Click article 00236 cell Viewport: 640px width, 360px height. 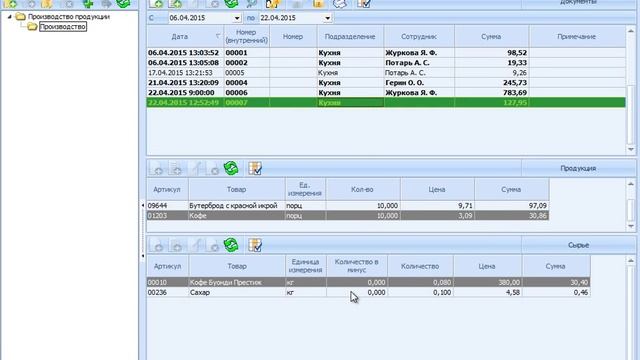(x=167, y=292)
